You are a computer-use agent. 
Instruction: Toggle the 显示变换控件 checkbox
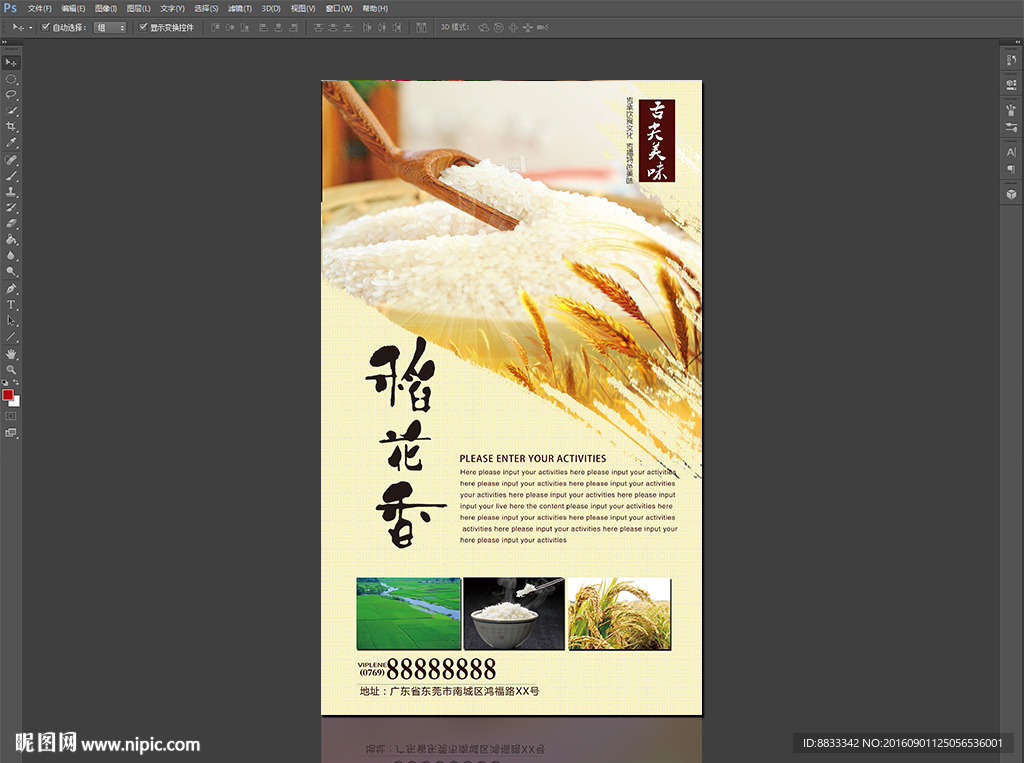coord(143,27)
